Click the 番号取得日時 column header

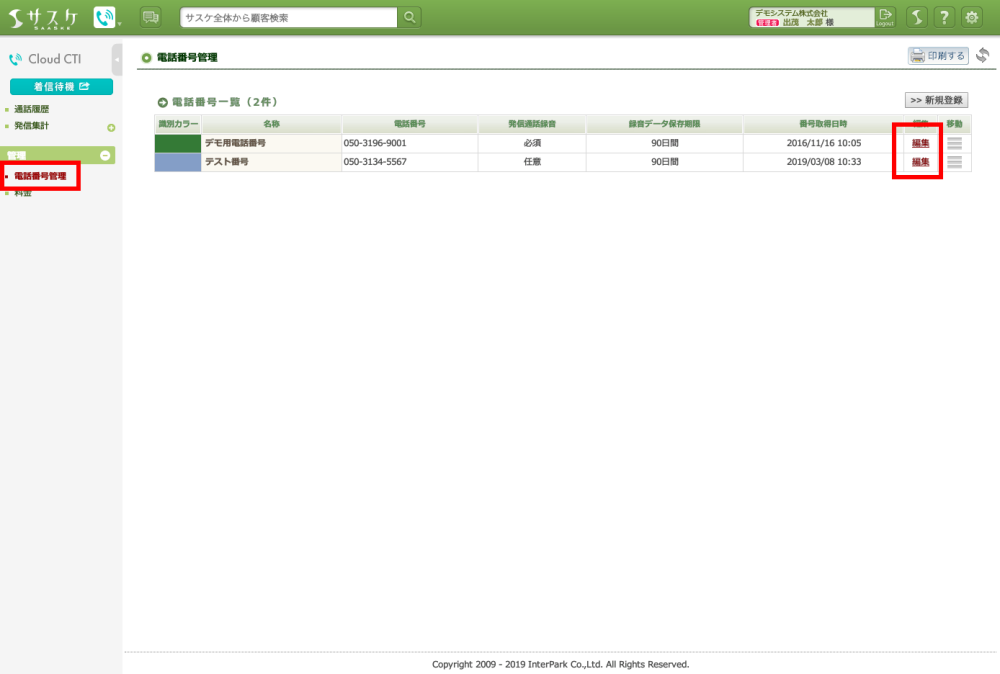(x=823, y=124)
